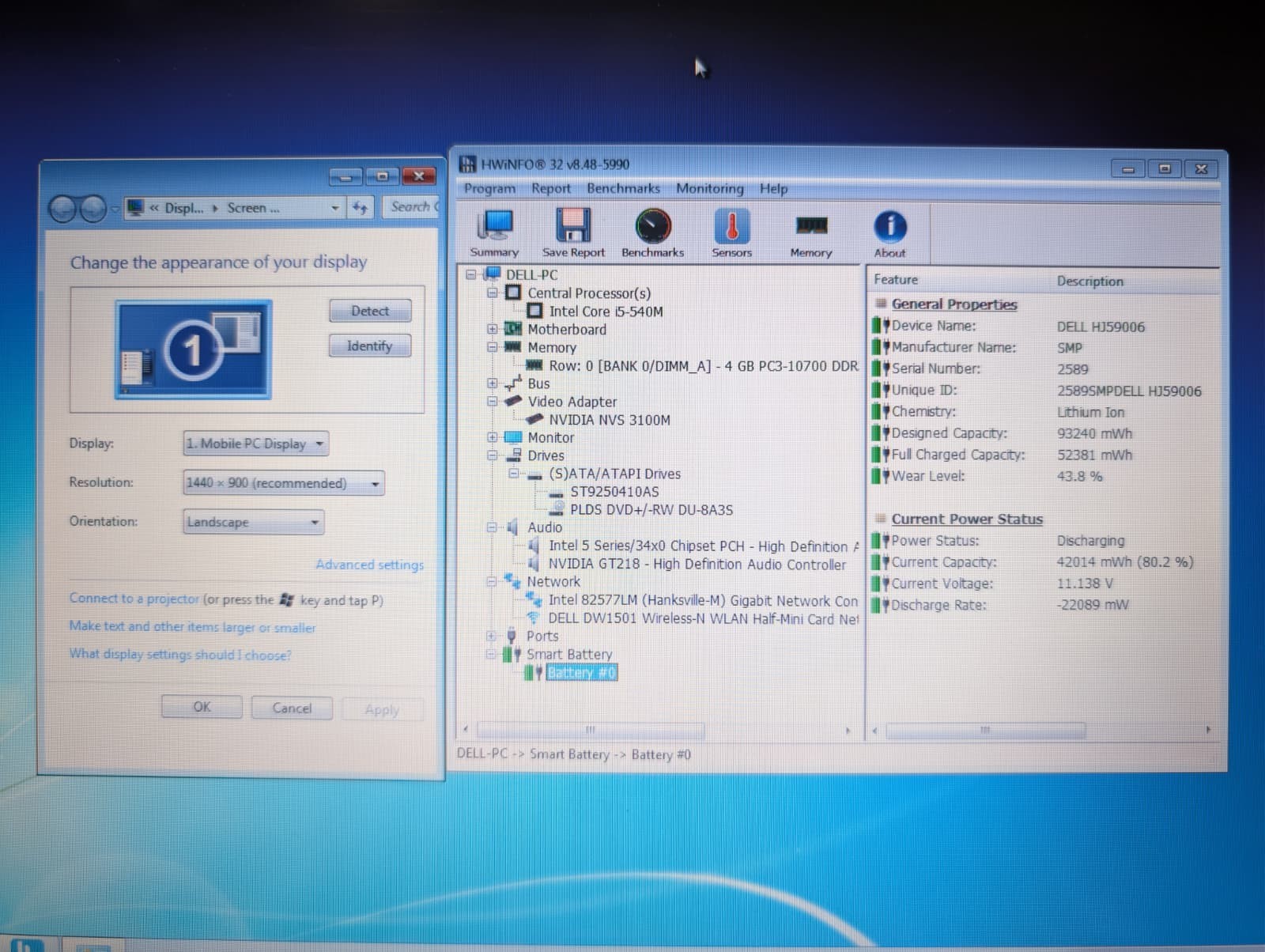Image resolution: width=1265 pixels, height=952 pixels.
Task: Click the Drives icon in tree
Action: click(x=514, y=455)
